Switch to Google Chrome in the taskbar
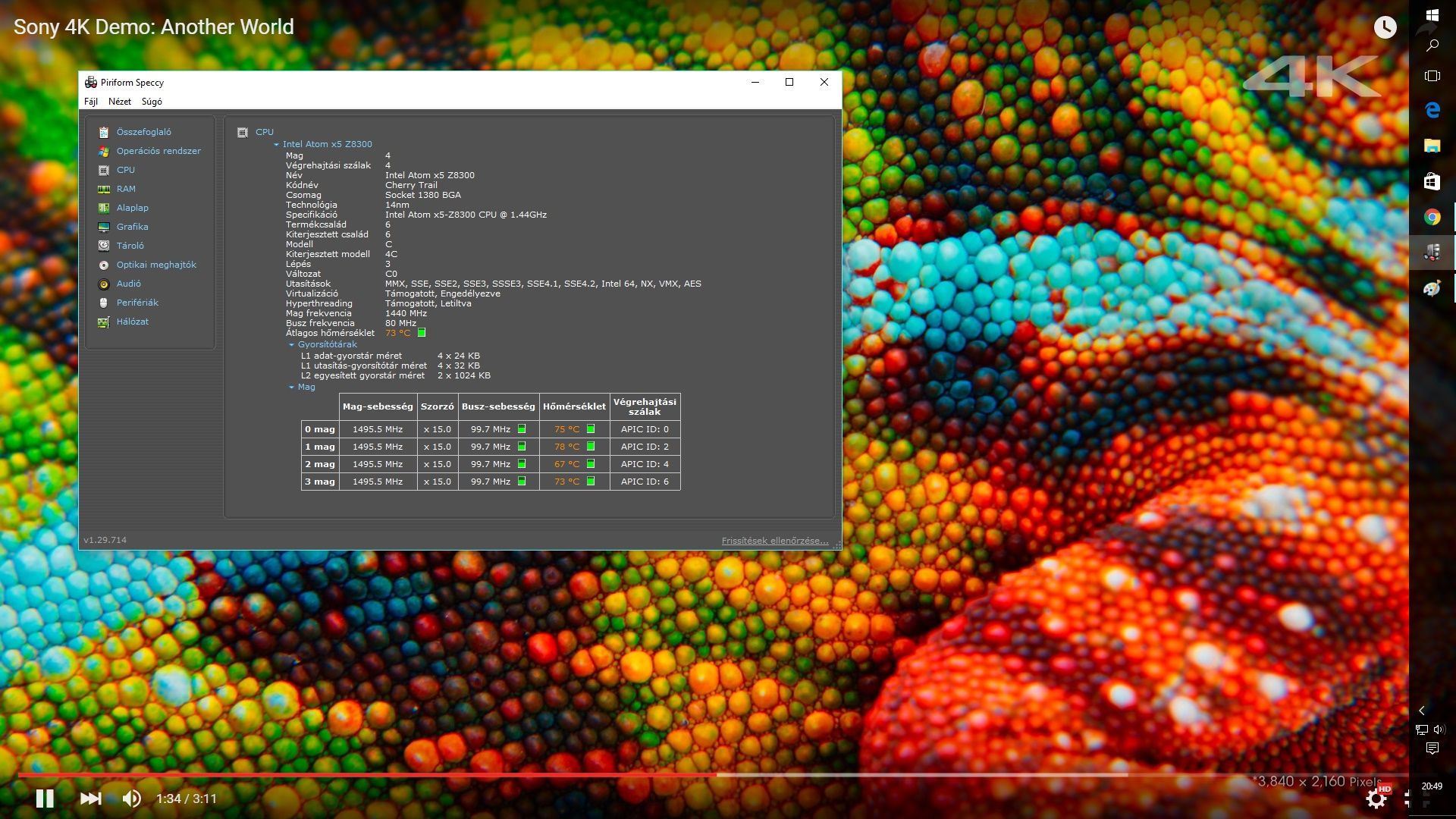 [1432, 217]
